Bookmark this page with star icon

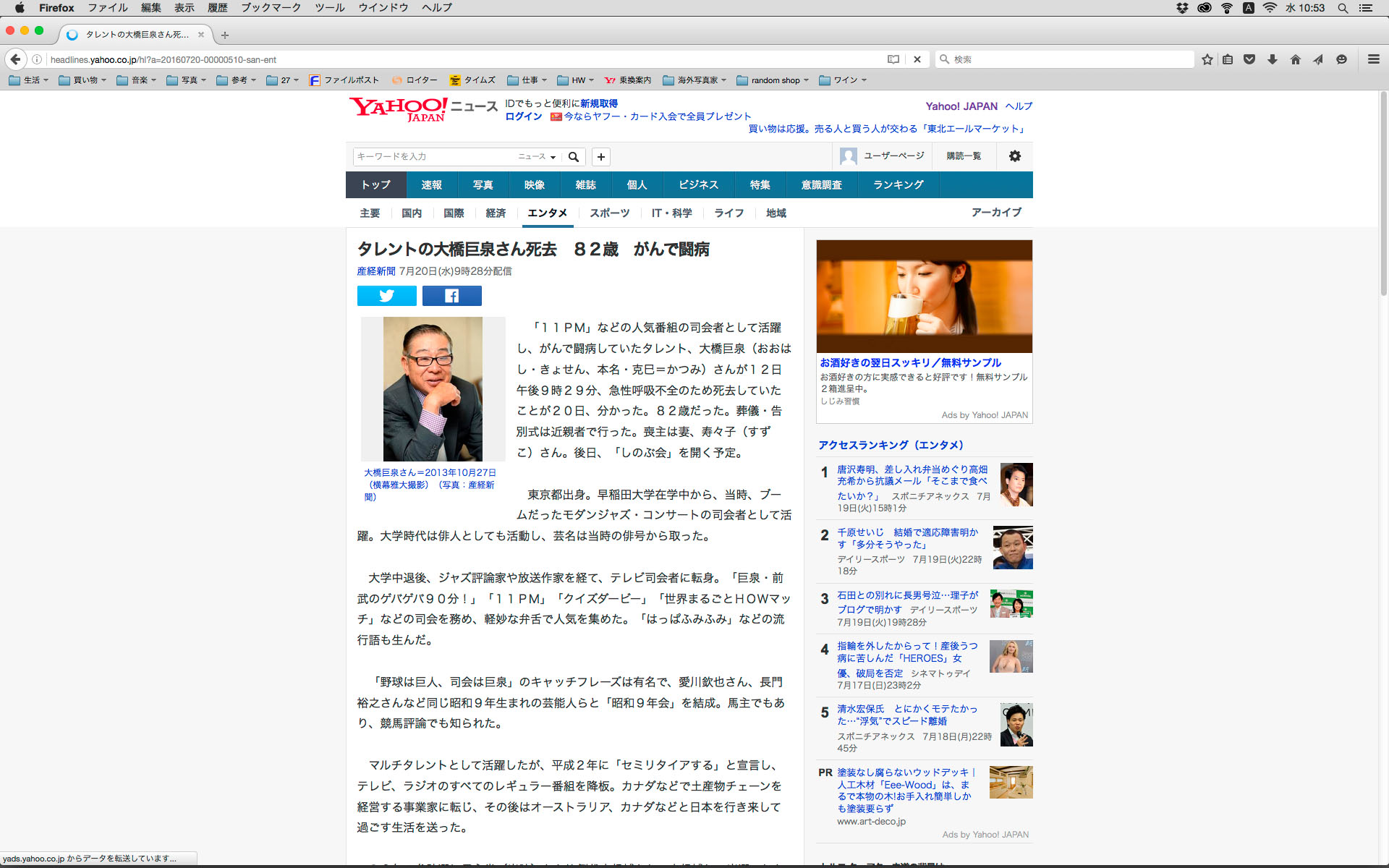pos(1207,59)
